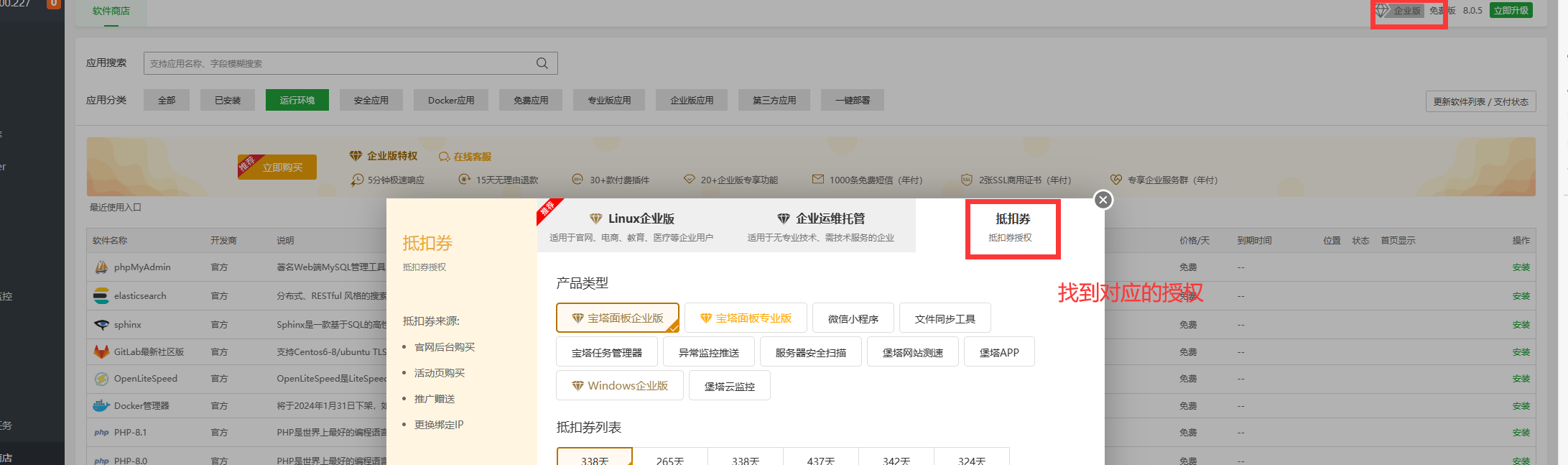Viewport: 1568px width, 465px height.
Task: Click the 1000条免费短信 envelope icon
Action: (817, 179)
